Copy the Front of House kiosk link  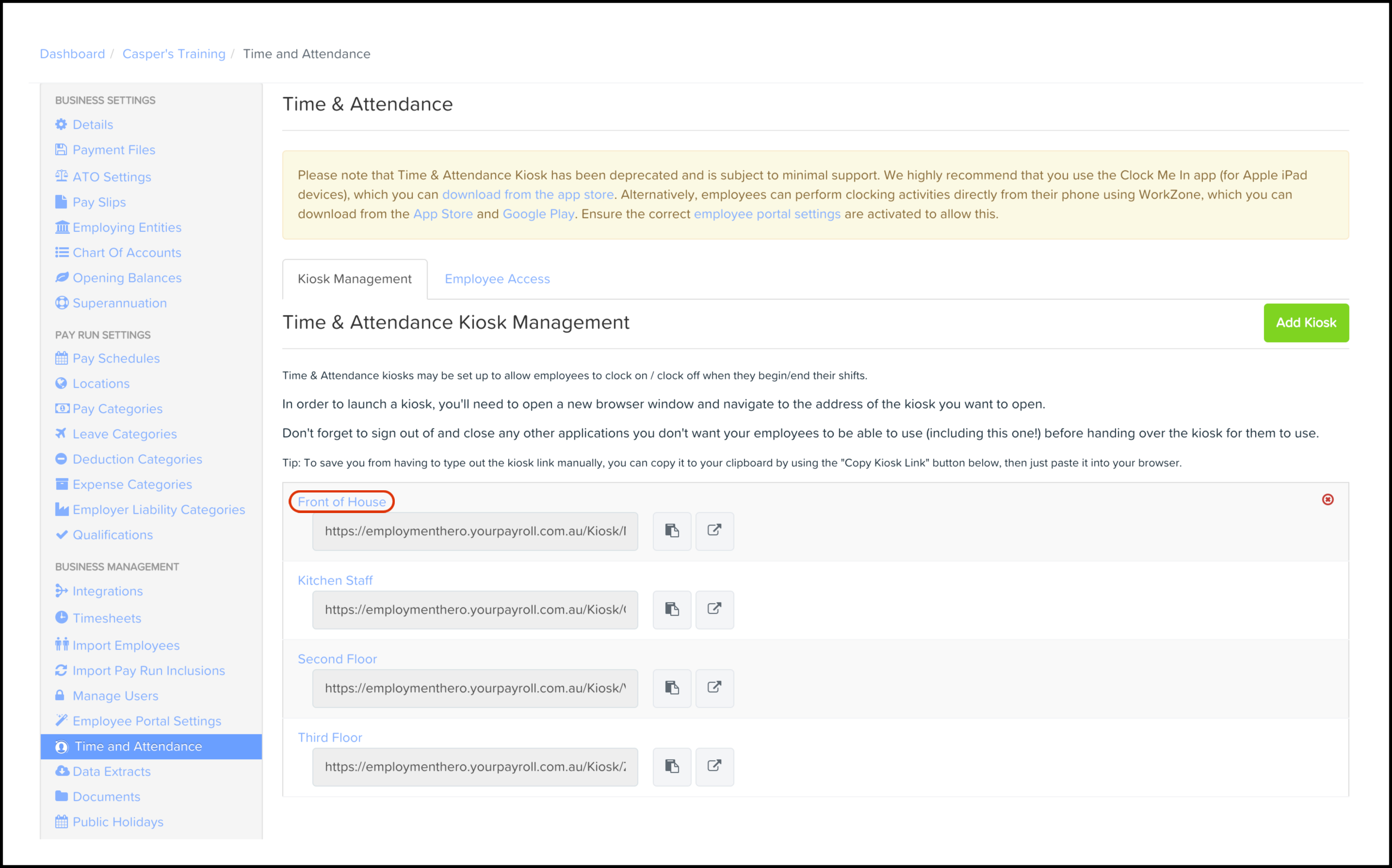click(672, 531)
